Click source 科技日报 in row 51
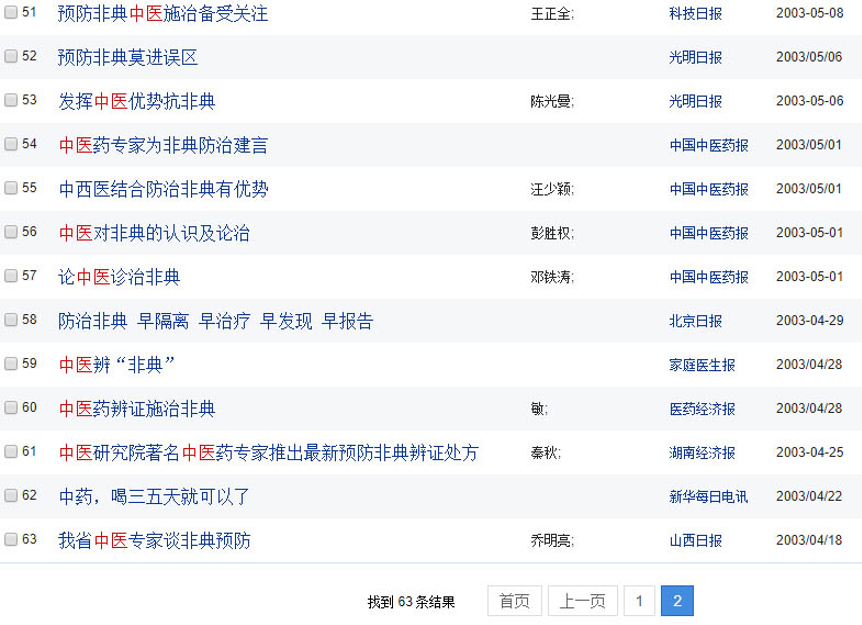 point(695,14)
